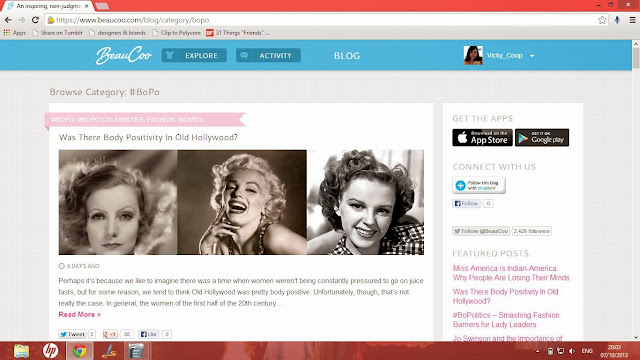
Task: Click Read More on the post
Action: [x=79, y=314]
